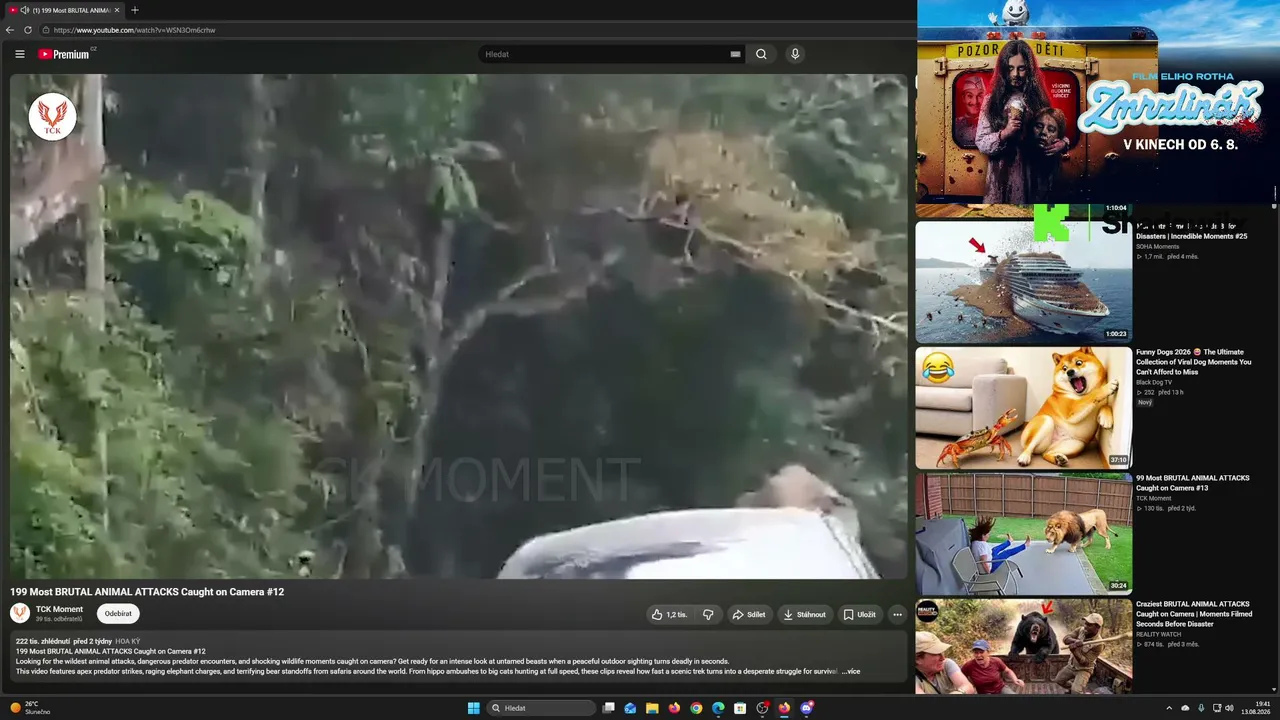Open the clock showing 19:41
The image size is (1280, 720).
click(1255, 708)
